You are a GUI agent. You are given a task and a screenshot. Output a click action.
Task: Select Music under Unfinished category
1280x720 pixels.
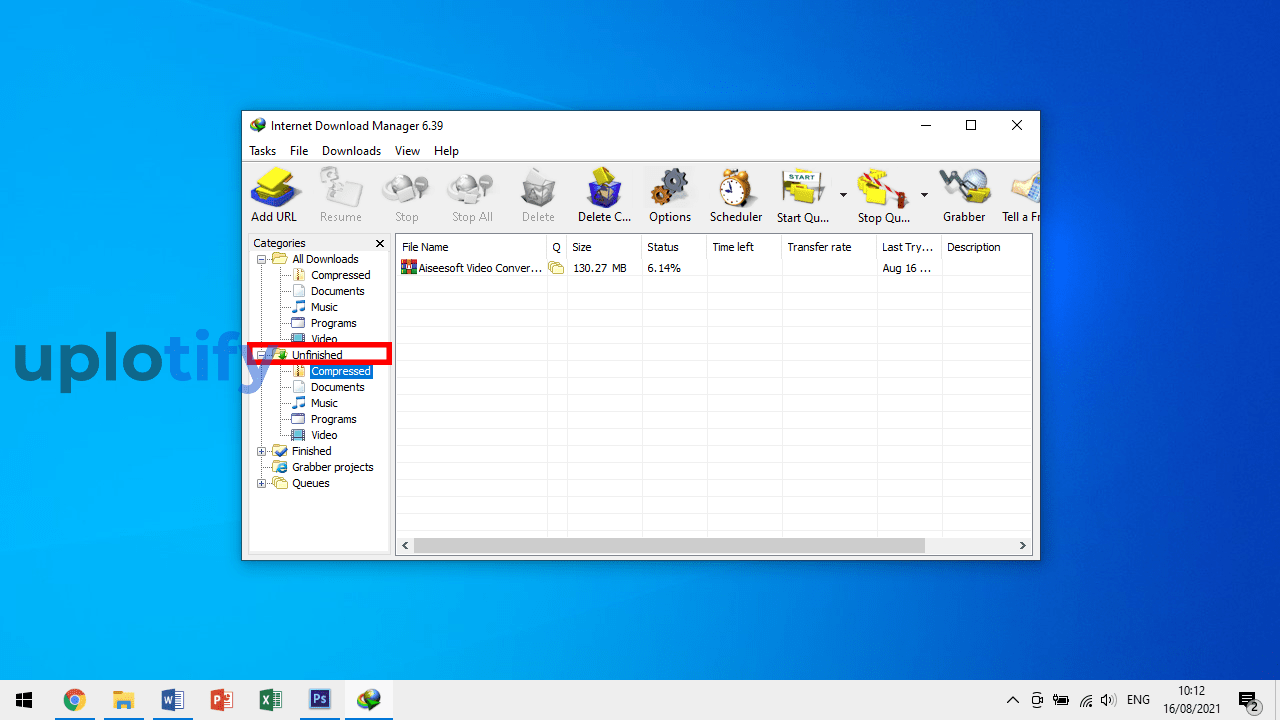pyautogui.click(x=322, y=403)
